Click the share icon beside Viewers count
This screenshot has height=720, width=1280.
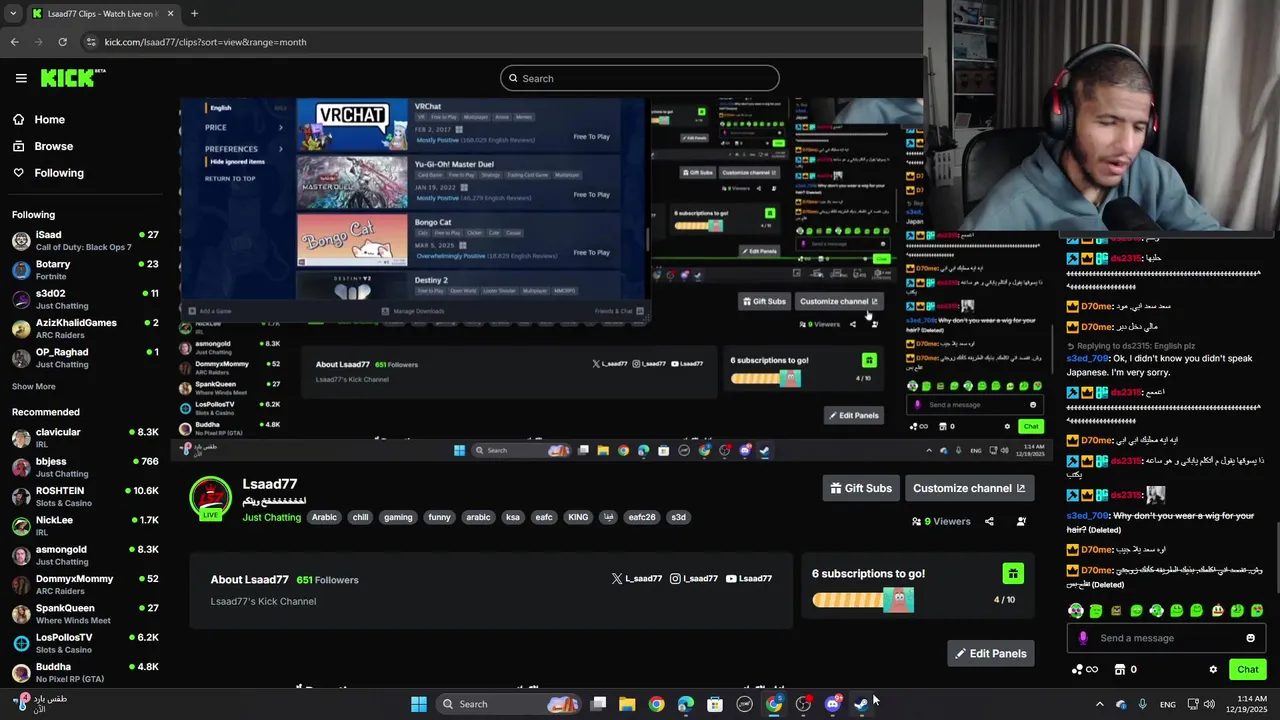(x=989, y=521)
